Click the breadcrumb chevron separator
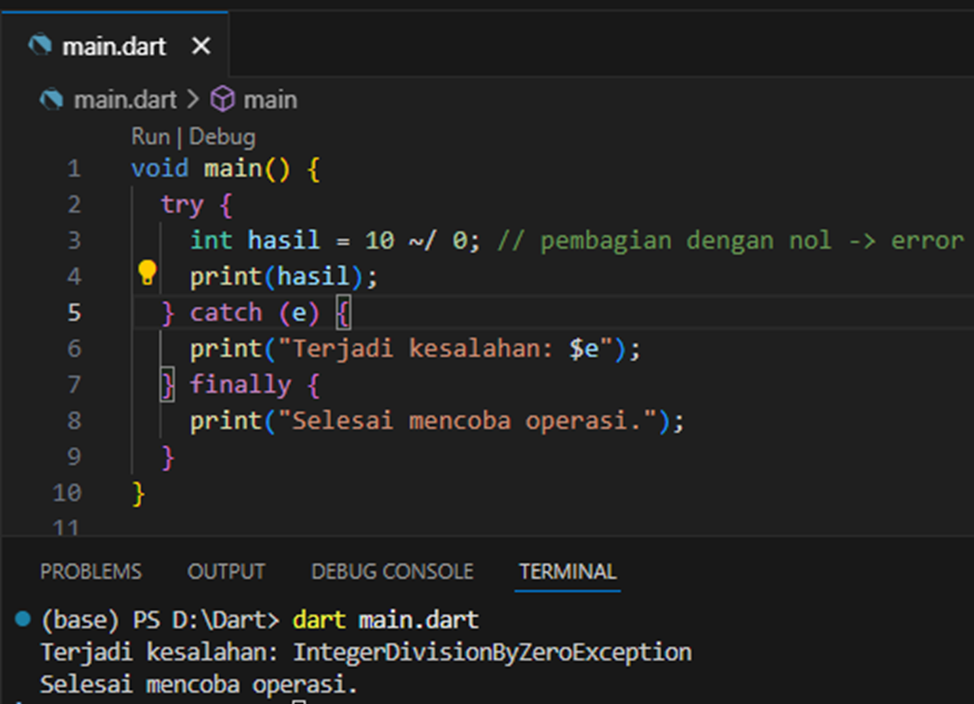This screenshot has width=974, height=704. (193, 100)
